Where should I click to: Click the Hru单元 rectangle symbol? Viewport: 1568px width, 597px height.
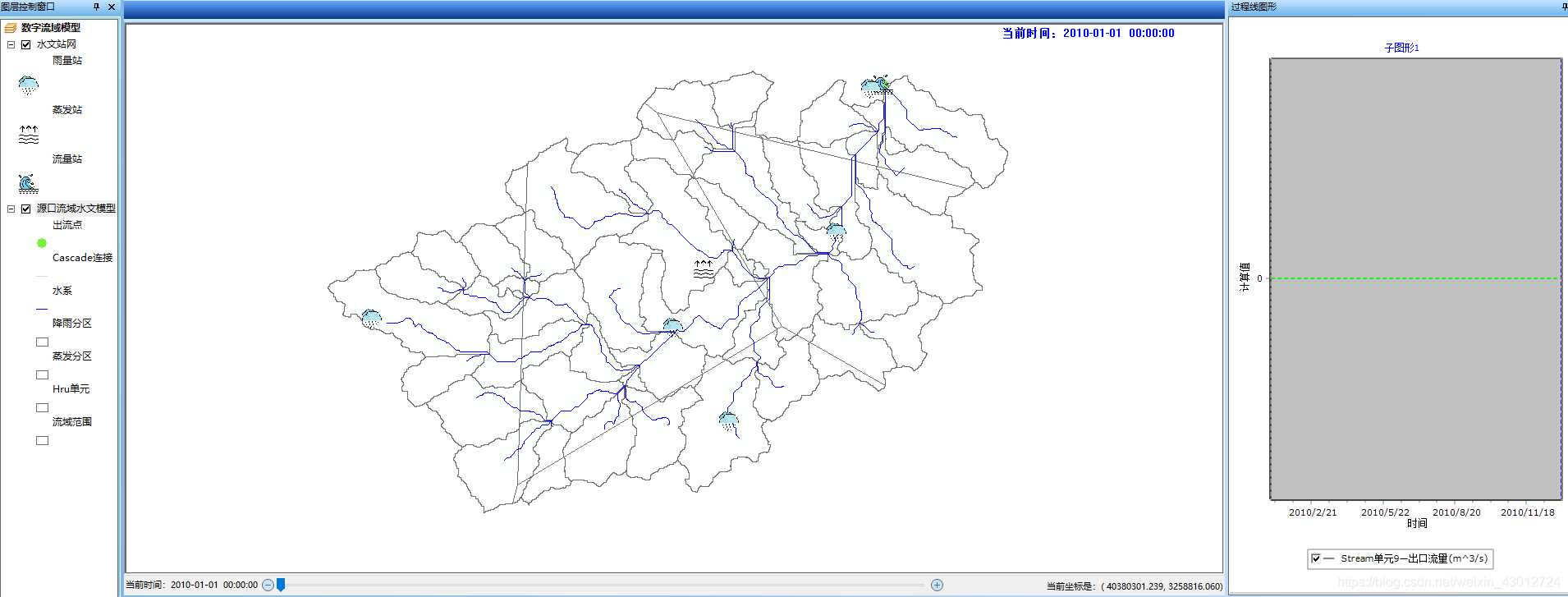point(42,407)
